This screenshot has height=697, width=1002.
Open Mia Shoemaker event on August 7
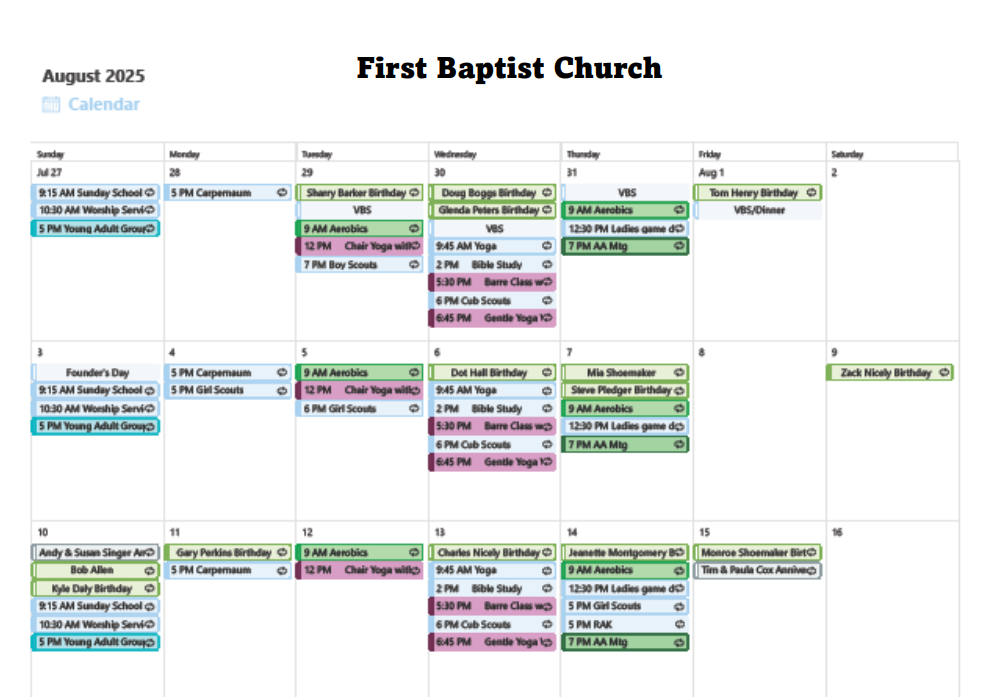625,372
